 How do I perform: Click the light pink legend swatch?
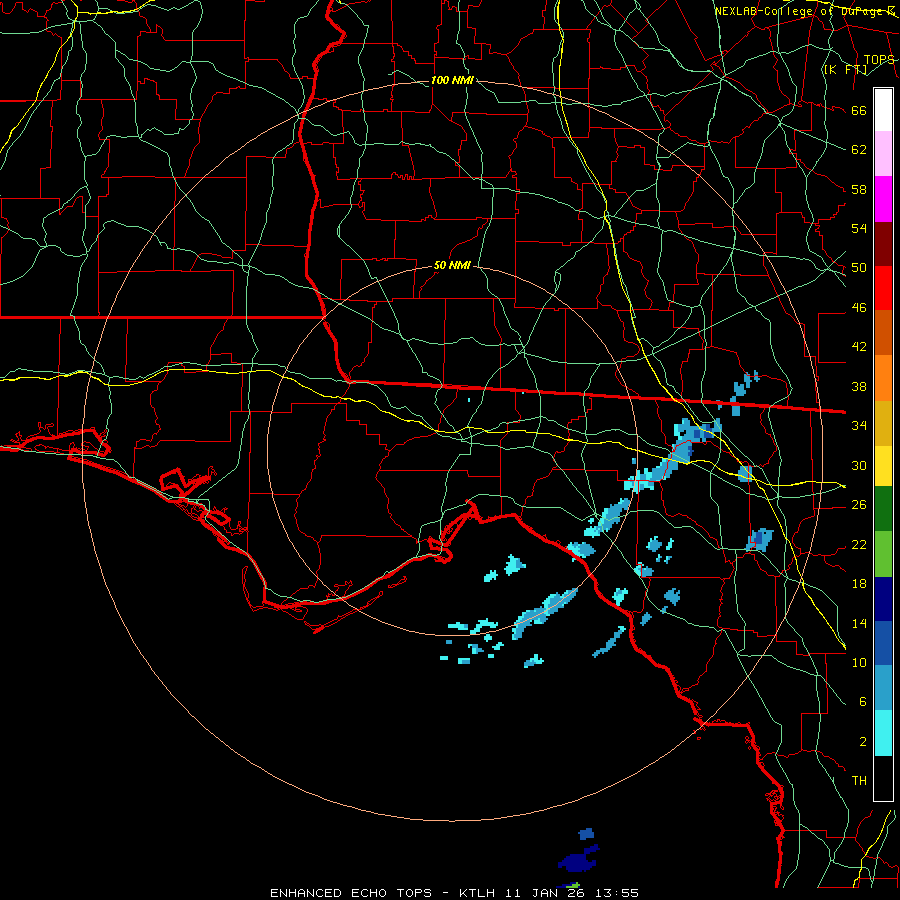coord(883,154)
